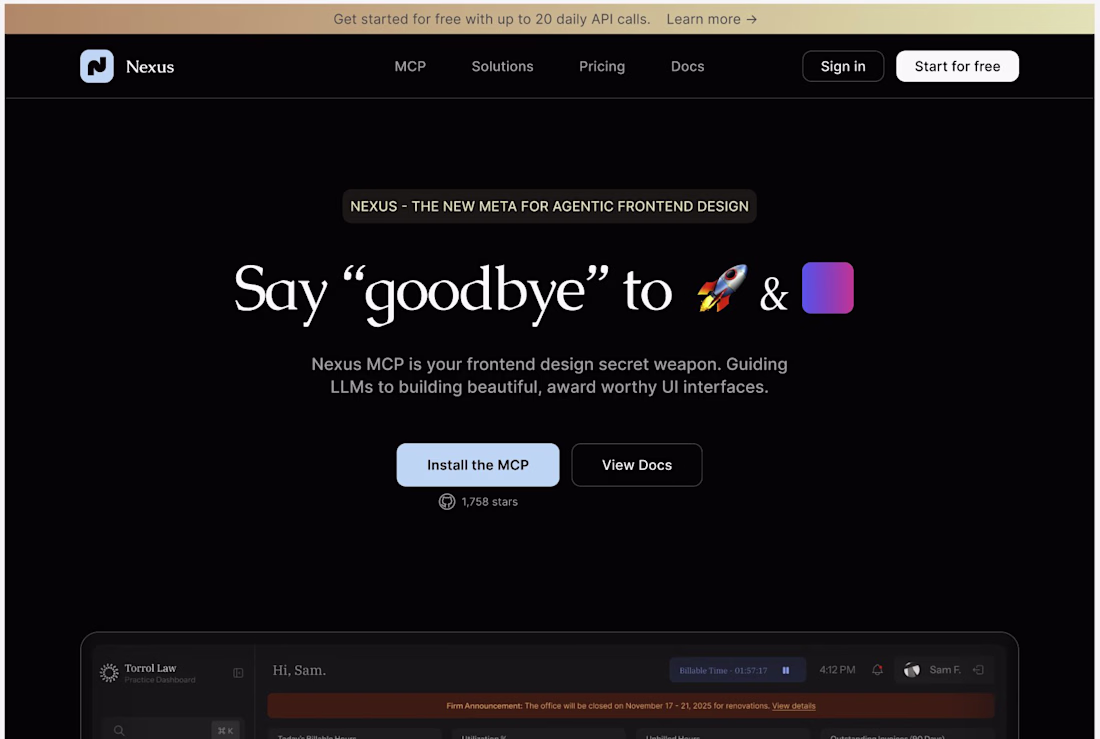Click the dashboard search magnifier icon
Viewport: 1100px width, 739px height.
point(119,731)
